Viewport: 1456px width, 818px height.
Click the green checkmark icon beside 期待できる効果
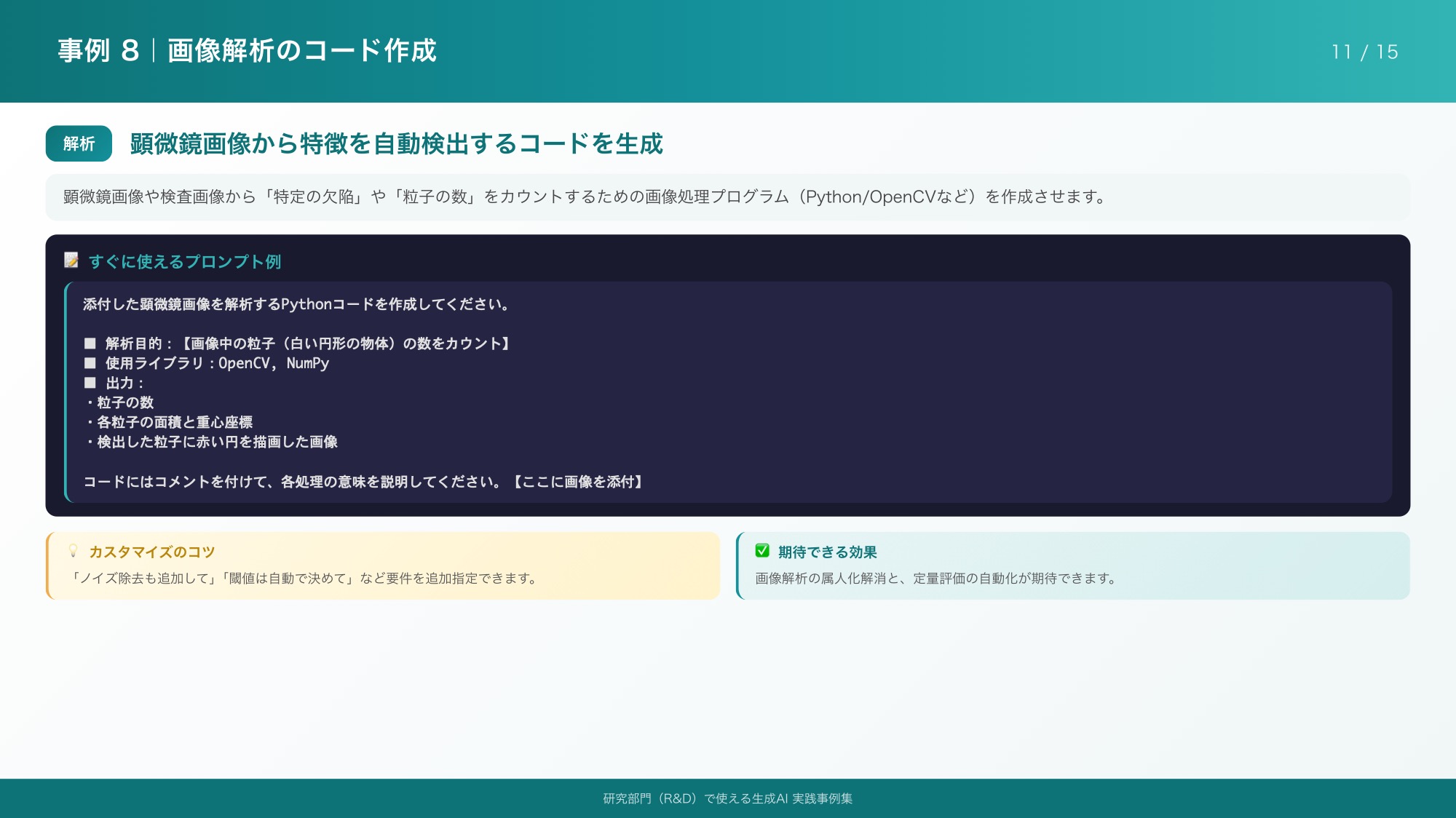pos(762,551)
